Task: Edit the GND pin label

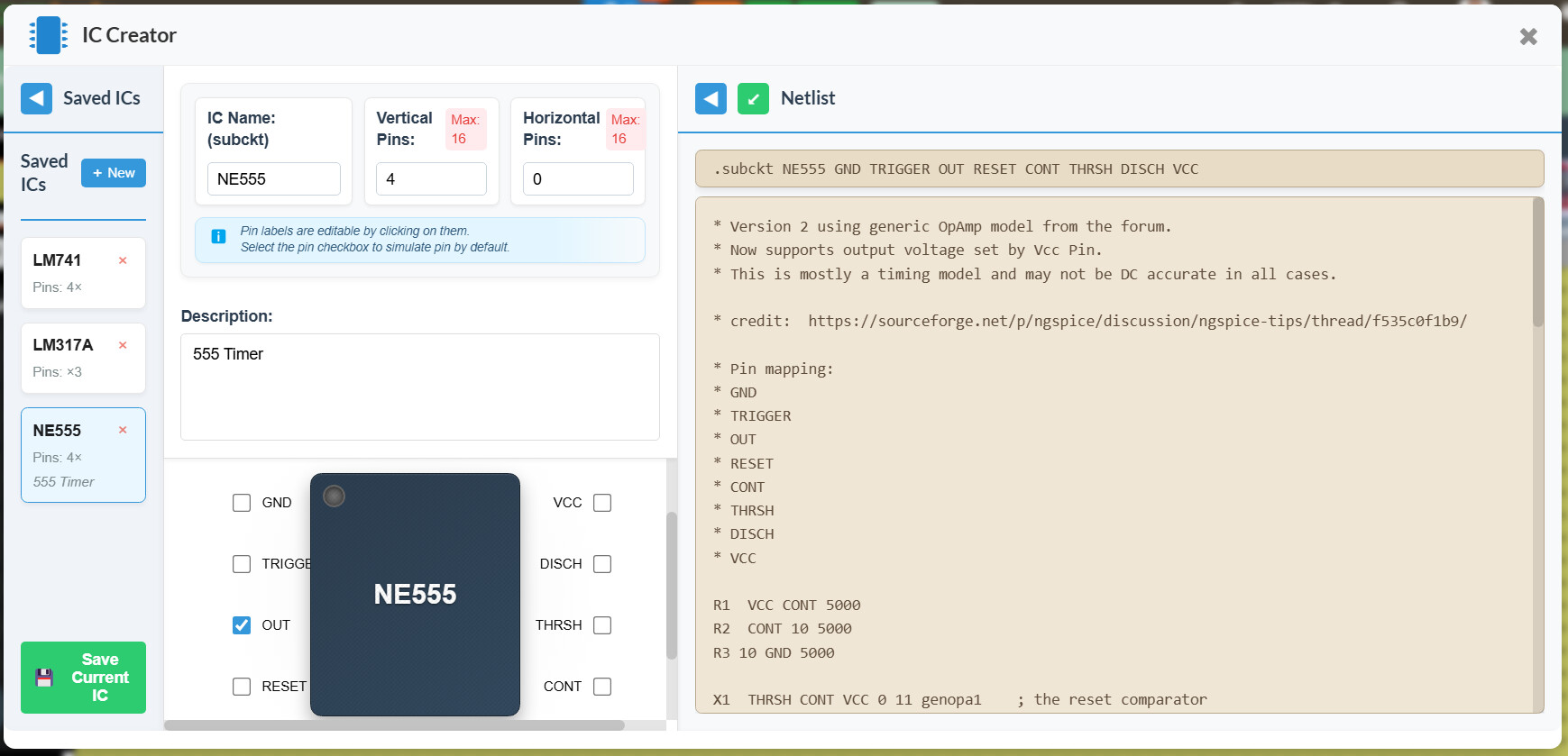Action: pos(277,503)
